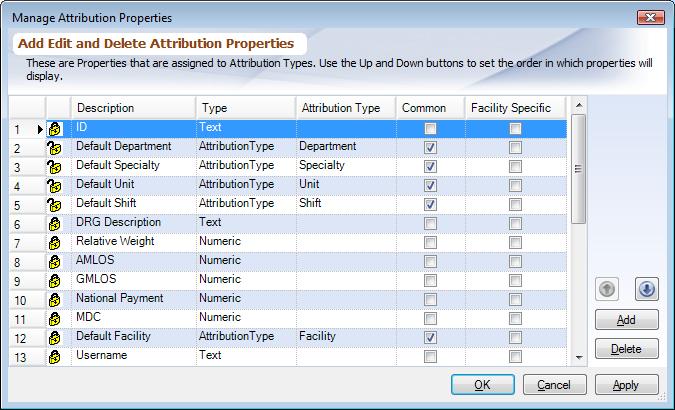This screenshot has height=410, width=675.
Task: Click the Apply button
Action: tap(626, 384)
